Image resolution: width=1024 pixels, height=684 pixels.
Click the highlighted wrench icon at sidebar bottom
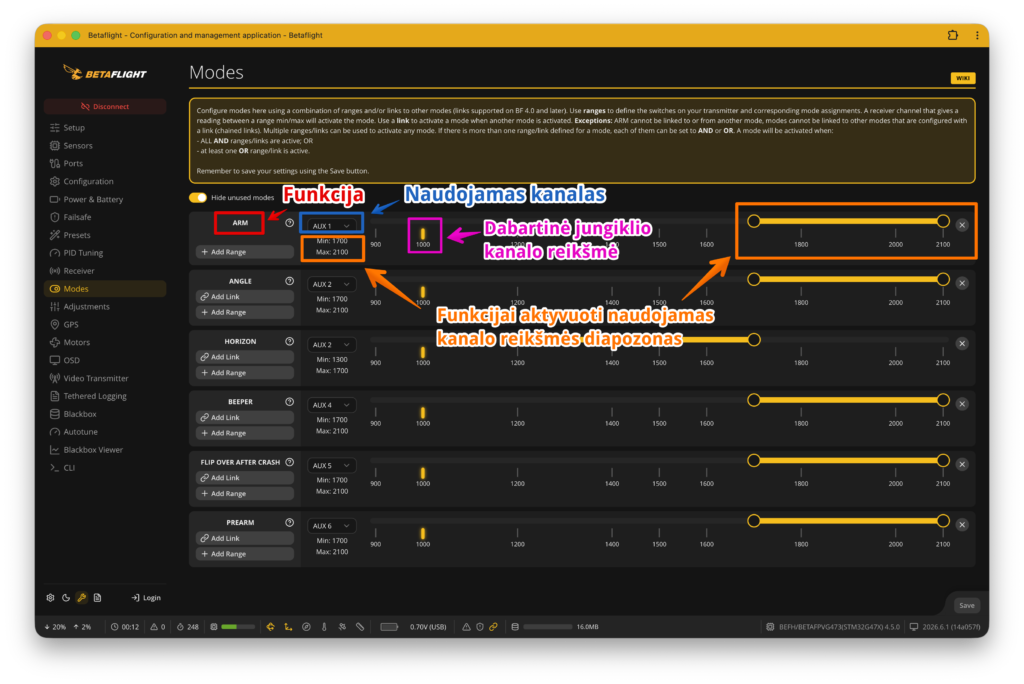82,597
